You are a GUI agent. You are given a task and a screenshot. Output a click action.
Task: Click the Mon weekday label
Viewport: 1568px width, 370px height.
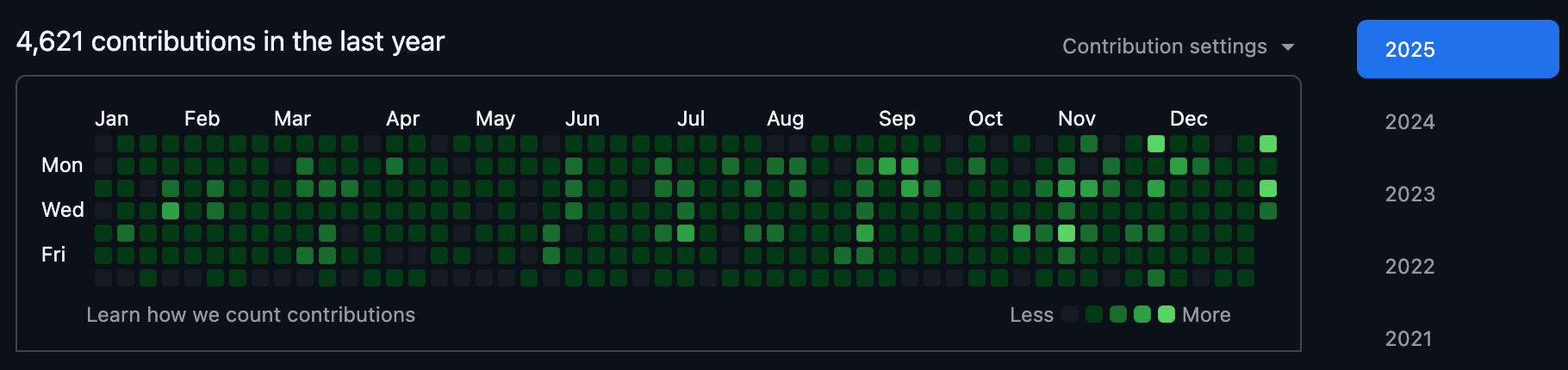pyautogui.click(x=62, y=165)
